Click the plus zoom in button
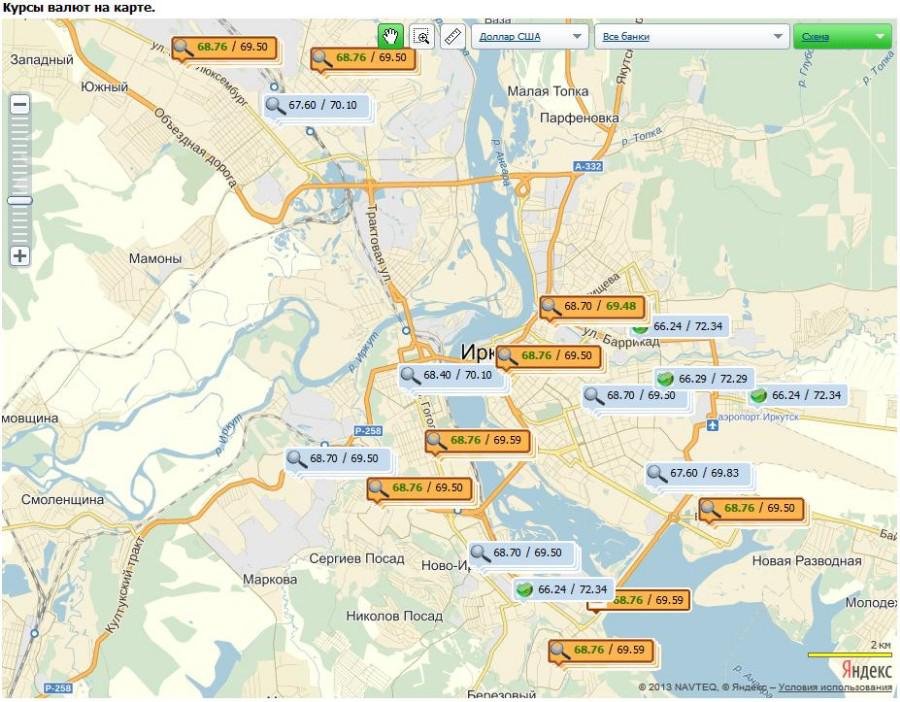The image size is (900, 702). click(20, 256)
